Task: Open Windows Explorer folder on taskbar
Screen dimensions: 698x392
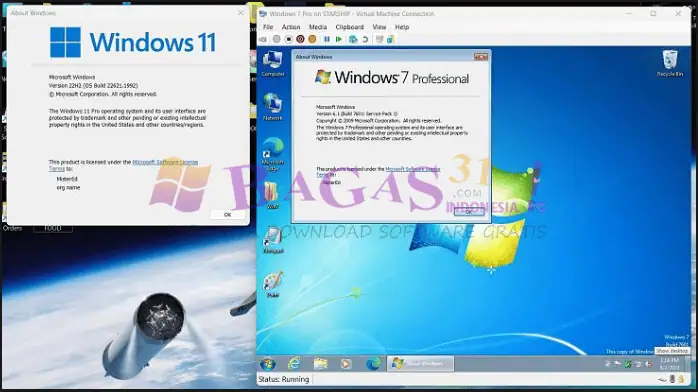Action: tap(320, 364)
